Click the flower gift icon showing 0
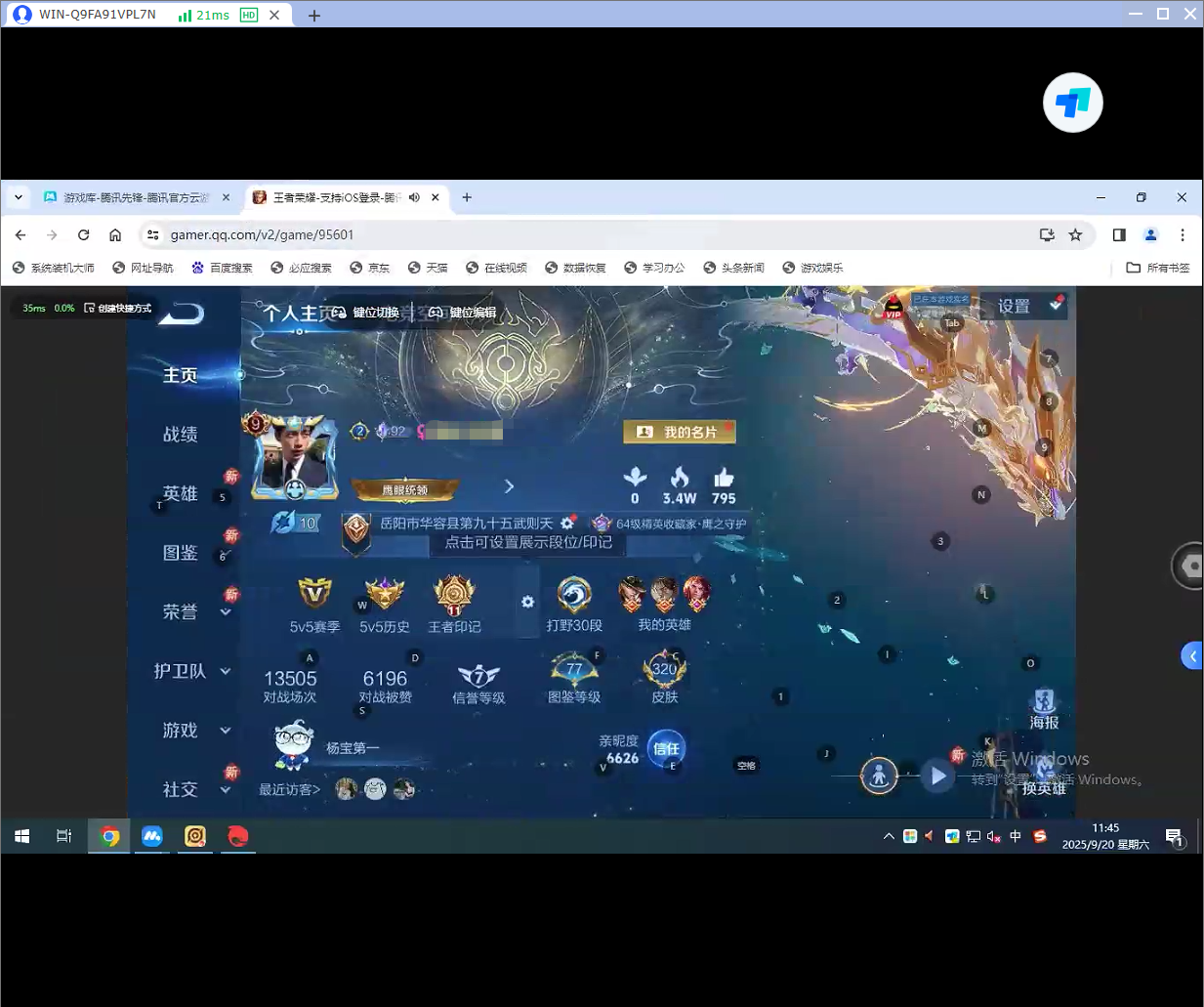The image size is (1204, 1007). (x=635, y=478)
